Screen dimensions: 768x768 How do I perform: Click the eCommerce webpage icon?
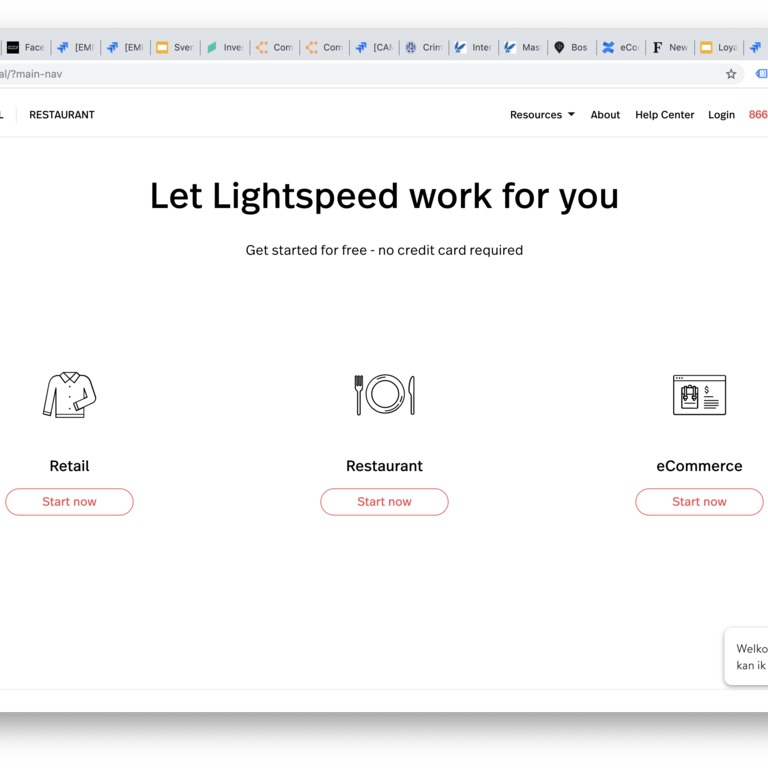coord(699,394)
